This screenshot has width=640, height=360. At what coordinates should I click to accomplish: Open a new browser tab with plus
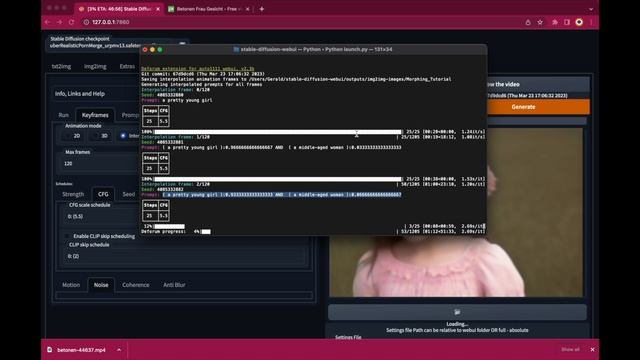[262, 9]
